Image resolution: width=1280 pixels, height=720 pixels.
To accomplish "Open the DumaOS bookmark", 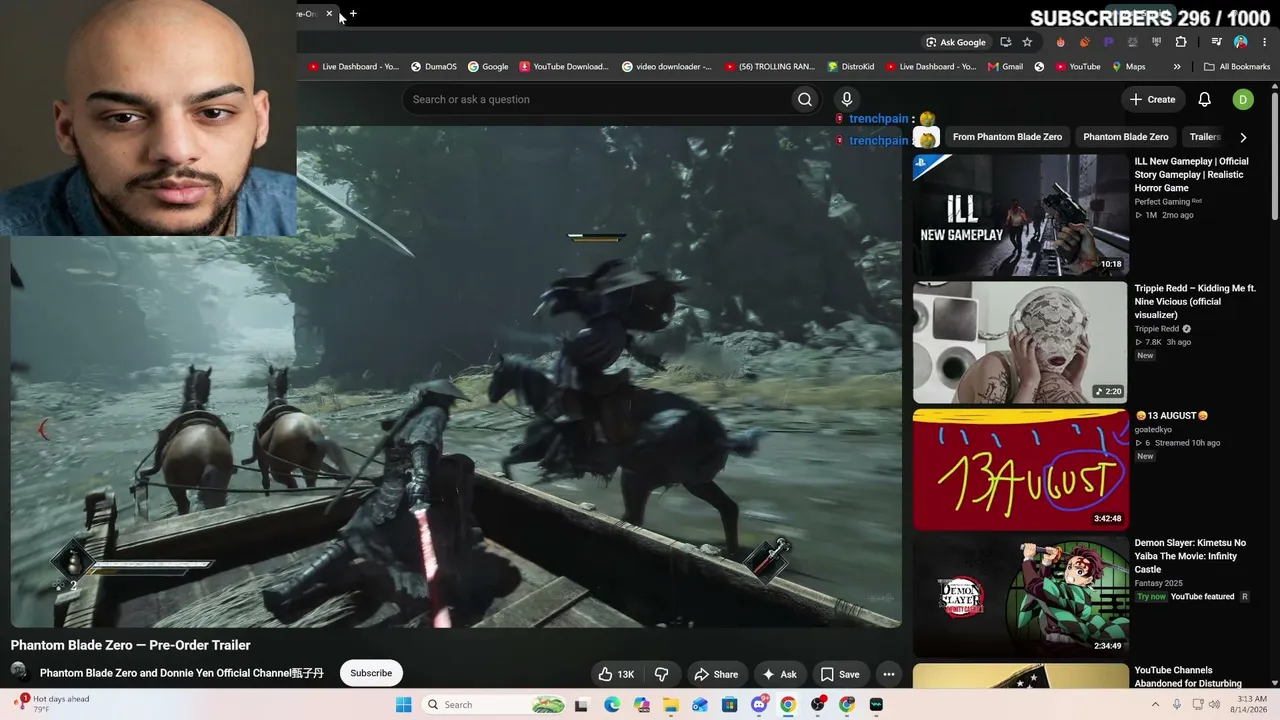I will point(433,67).
